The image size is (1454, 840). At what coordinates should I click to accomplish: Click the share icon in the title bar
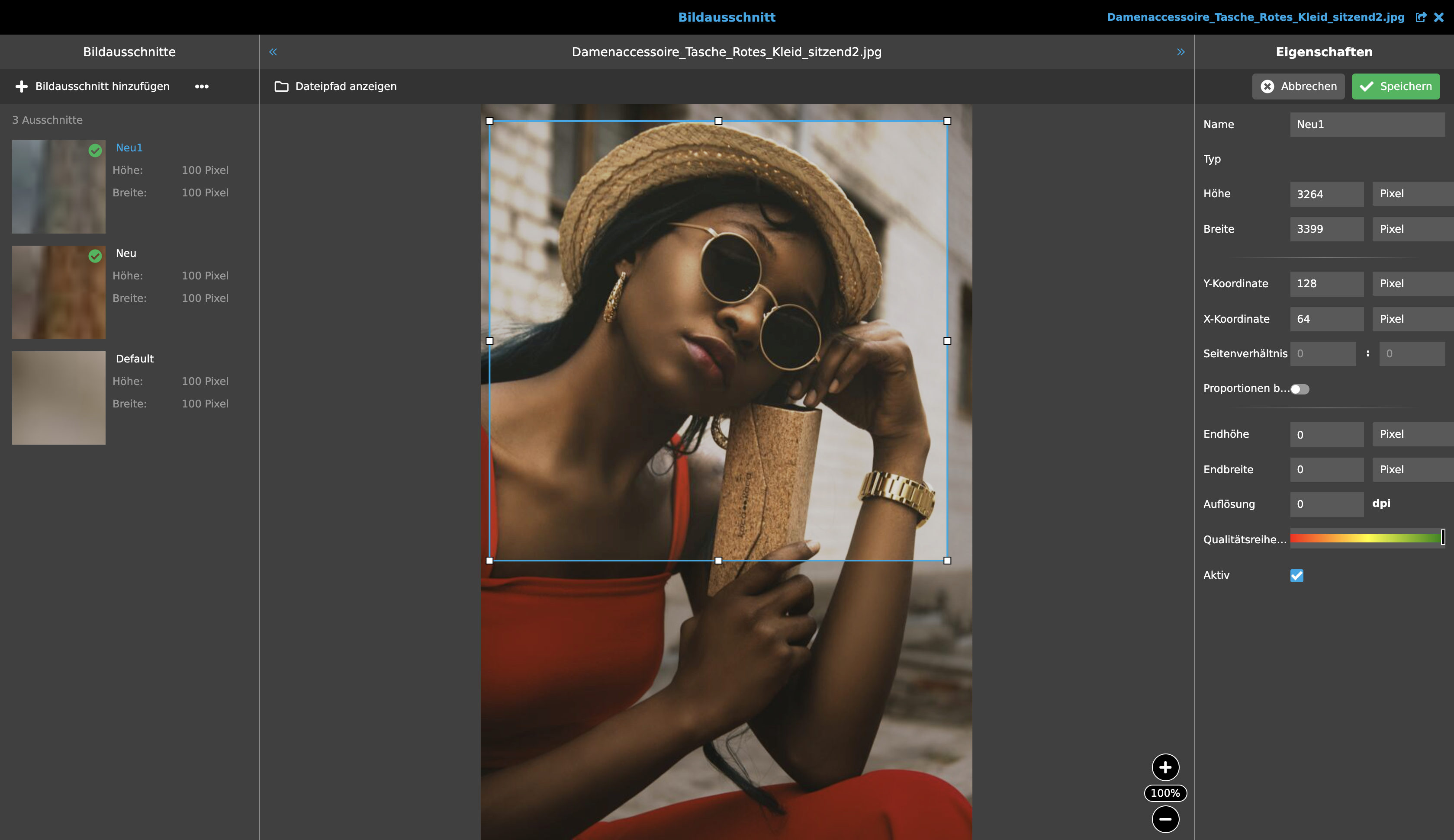tap(1421, 17)
